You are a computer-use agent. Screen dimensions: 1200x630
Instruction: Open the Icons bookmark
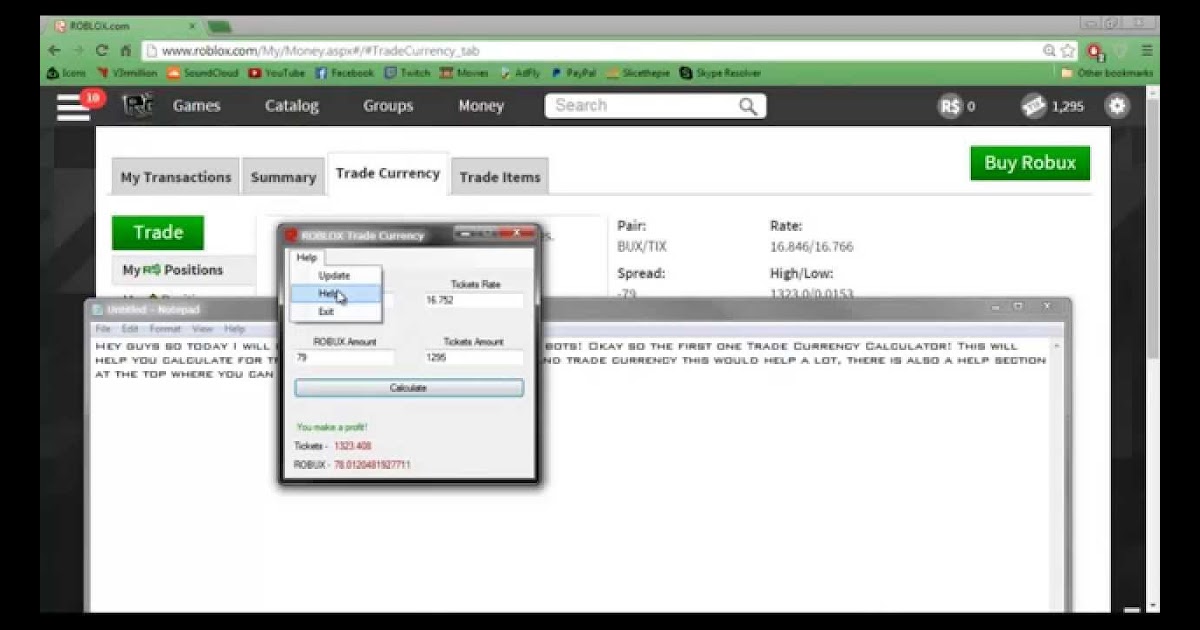[67, 73]
